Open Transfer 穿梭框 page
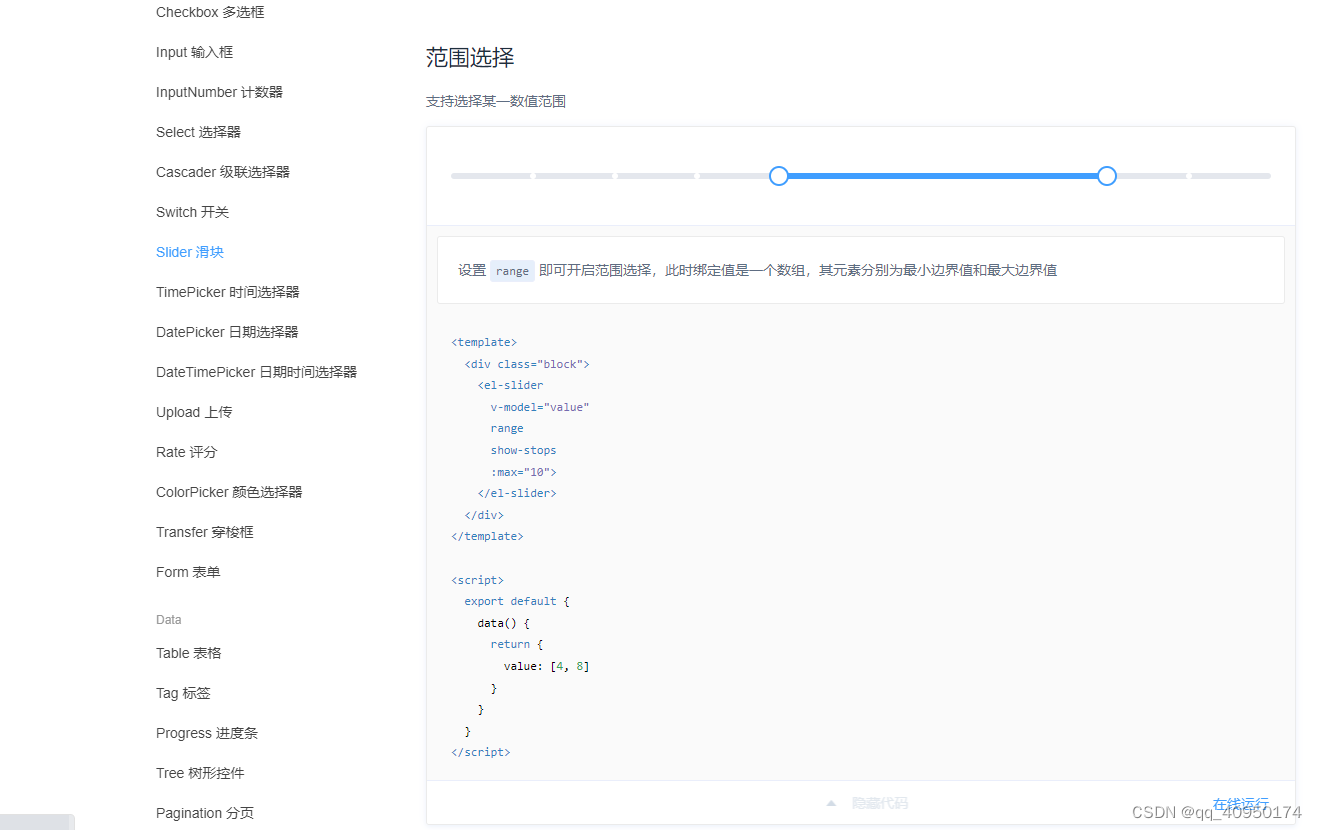The height and width of the screenshot is (830, 1317). (205, 532)
